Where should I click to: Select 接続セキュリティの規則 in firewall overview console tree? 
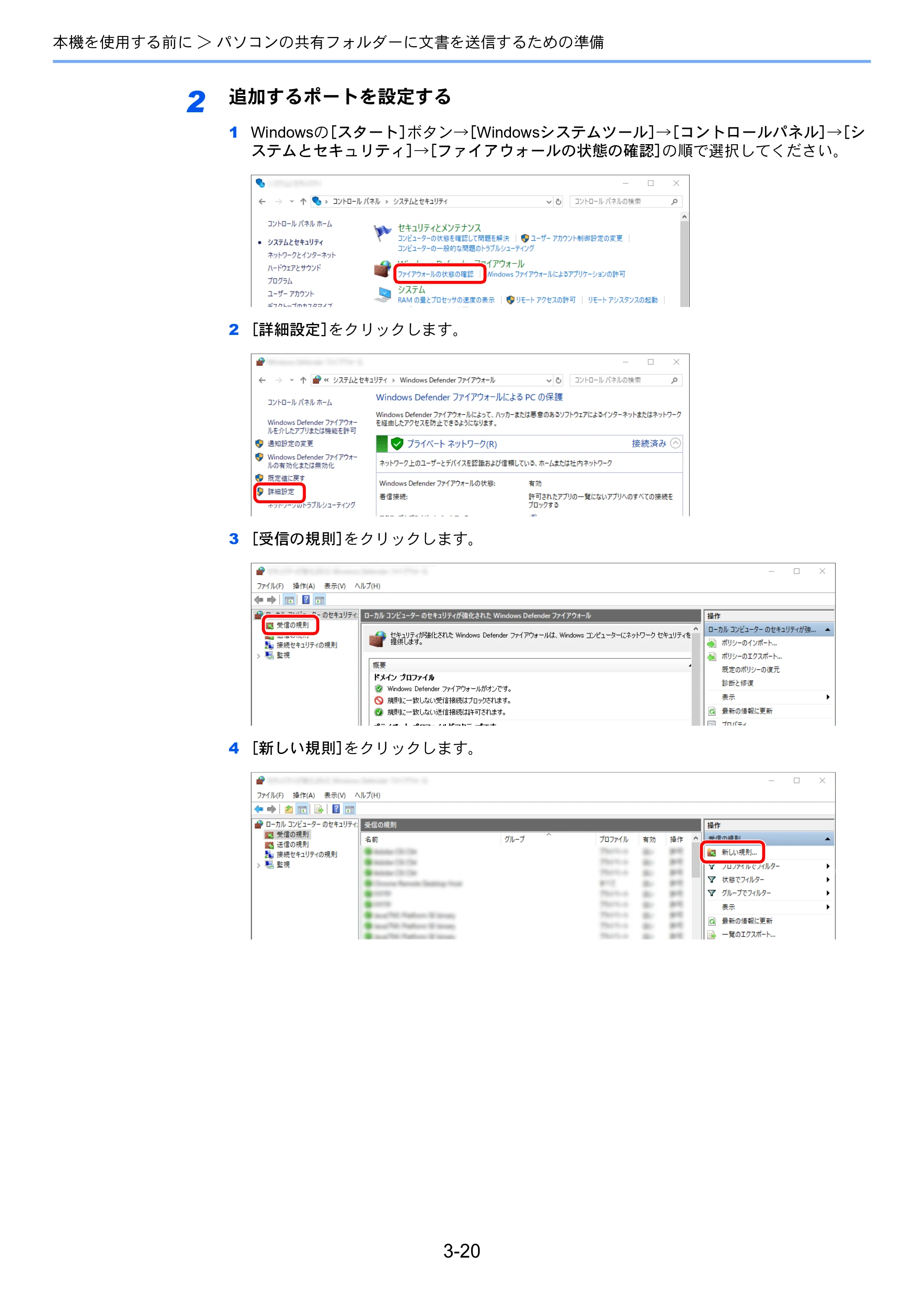point(306,645)
